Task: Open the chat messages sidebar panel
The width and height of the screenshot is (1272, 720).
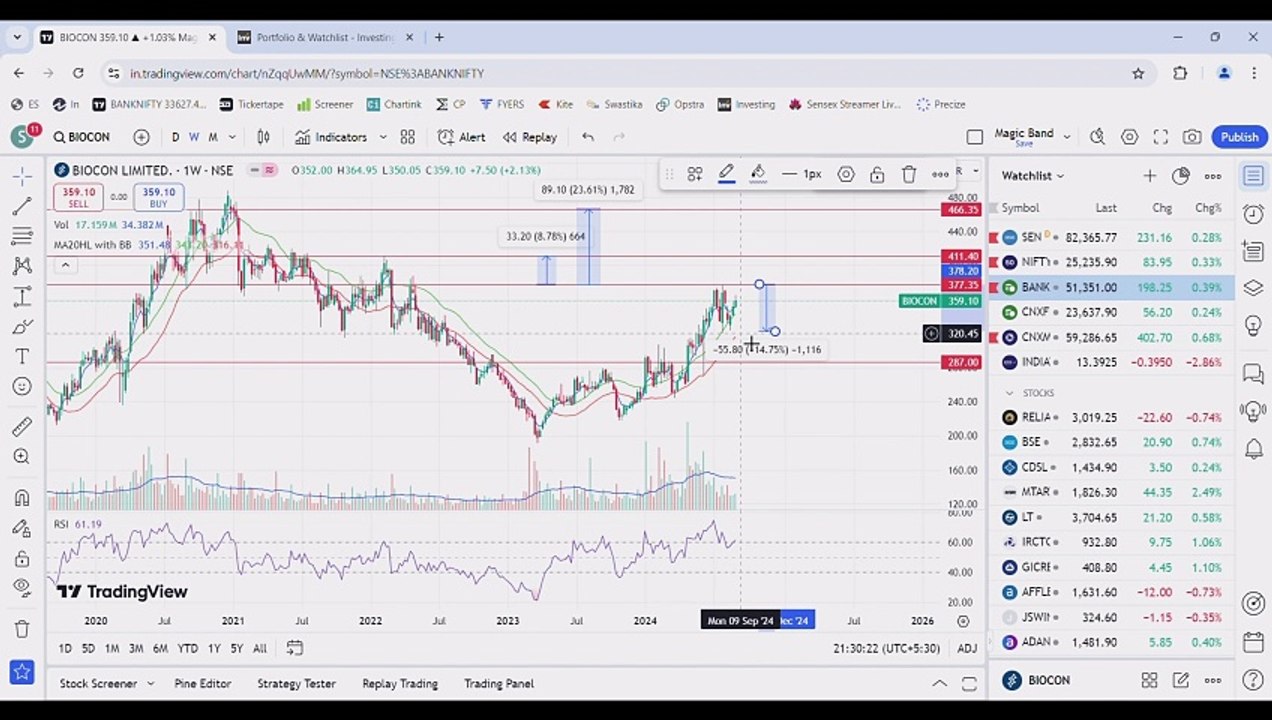Action: point(1253,373)
